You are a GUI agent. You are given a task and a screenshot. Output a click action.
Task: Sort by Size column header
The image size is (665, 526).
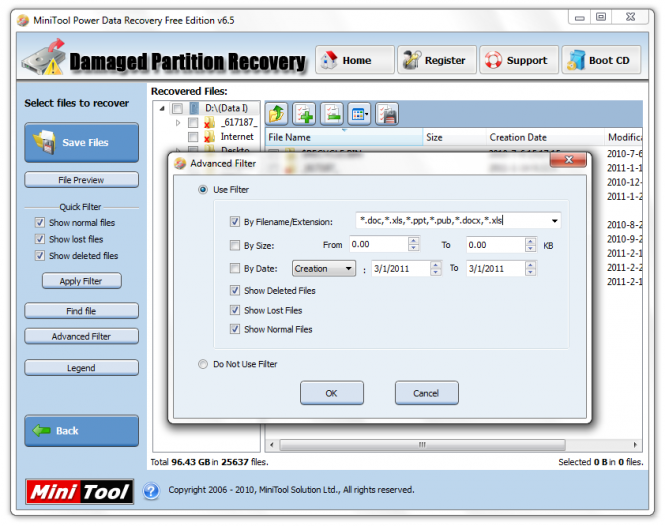click(x=455, y=137)
